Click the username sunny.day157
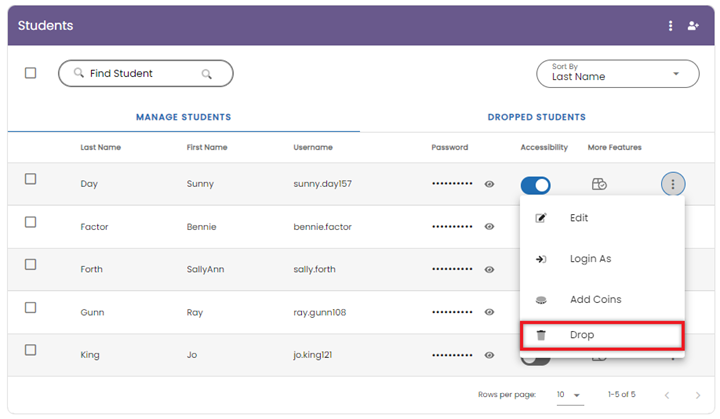The height and width of the screenshot is (419, 720). 322,184
